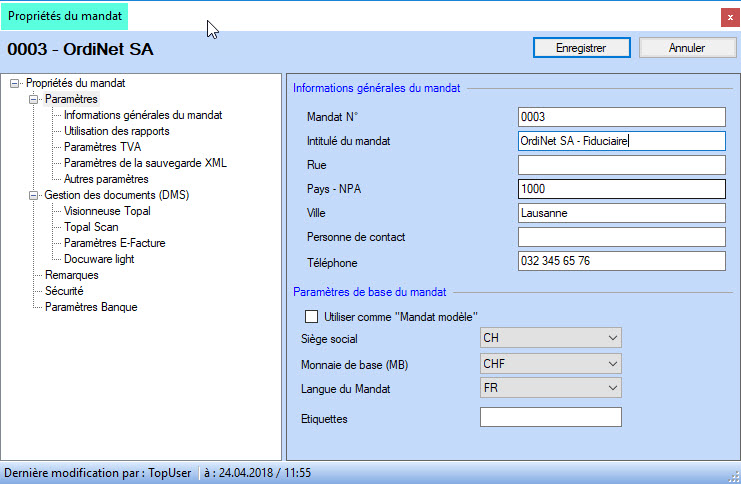Select Utilisation des rapports tree item

[x=116, y=131]
